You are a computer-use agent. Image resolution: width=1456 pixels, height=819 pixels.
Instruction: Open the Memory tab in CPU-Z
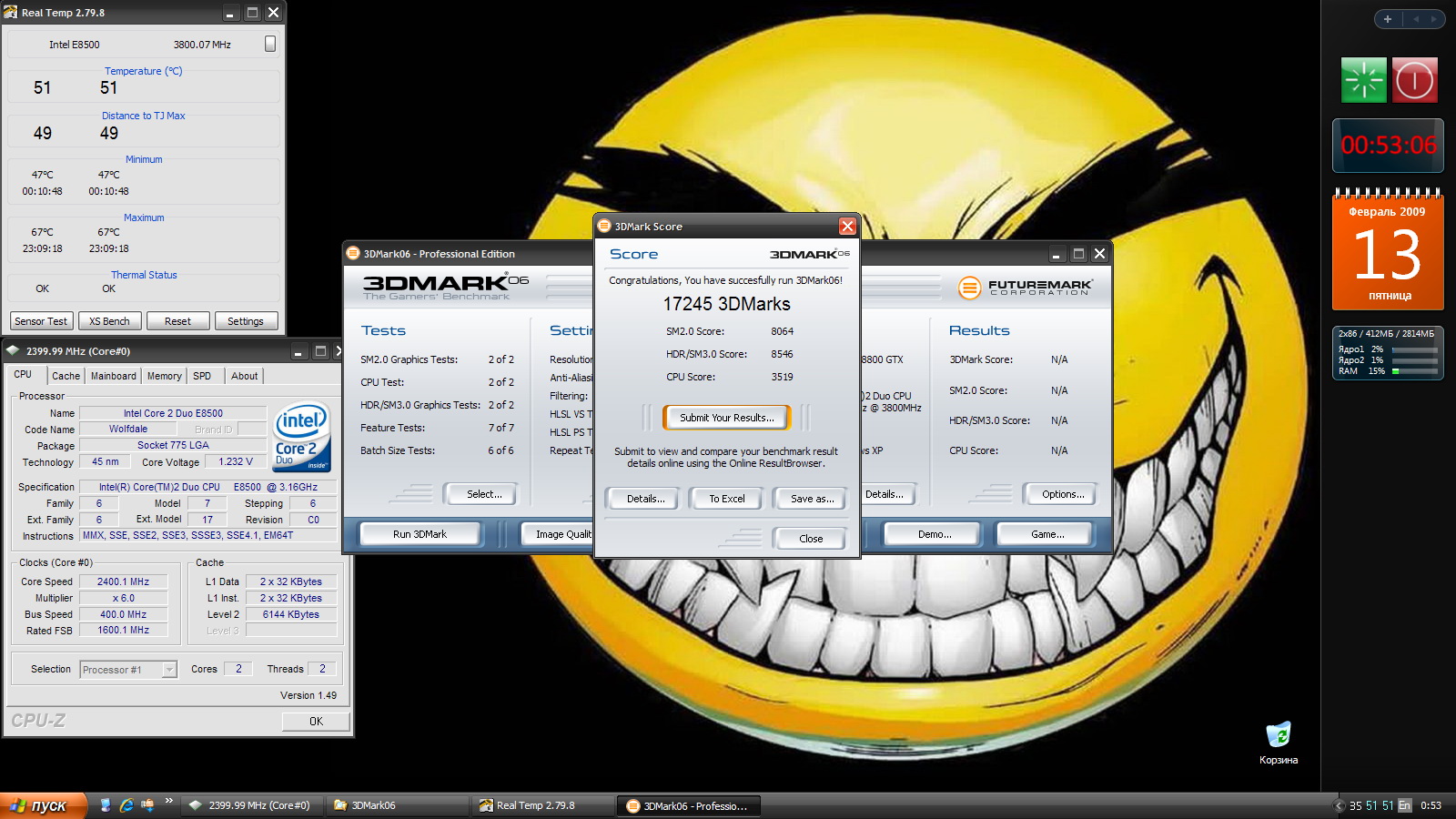pos(165,376)
